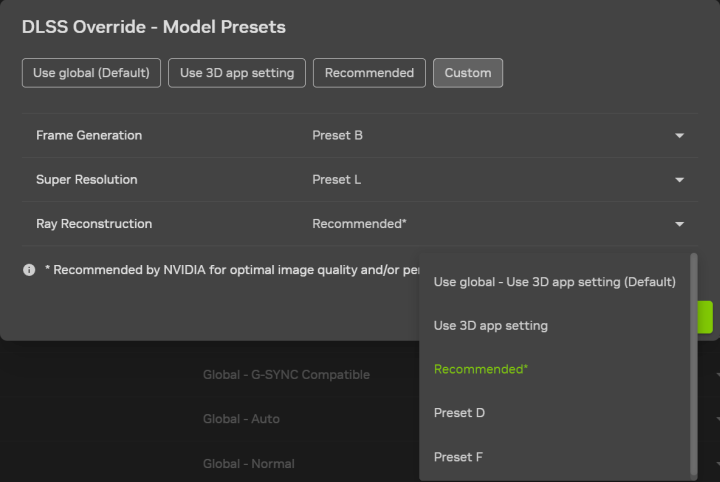720x482 pixels.
Task: Click the Frame Generation label
Action: 89,135
